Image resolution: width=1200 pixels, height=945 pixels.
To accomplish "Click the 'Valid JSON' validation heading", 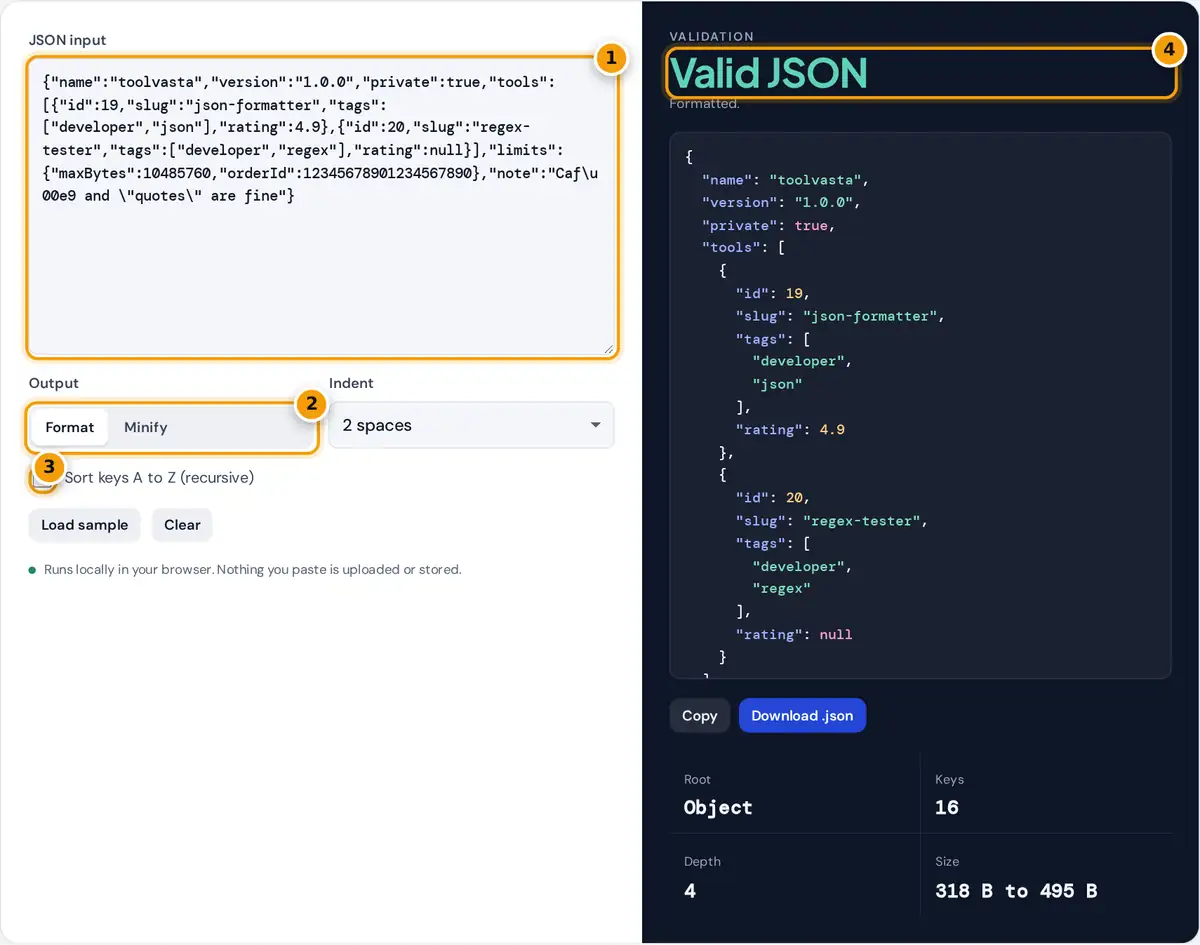I will point(768,72).
